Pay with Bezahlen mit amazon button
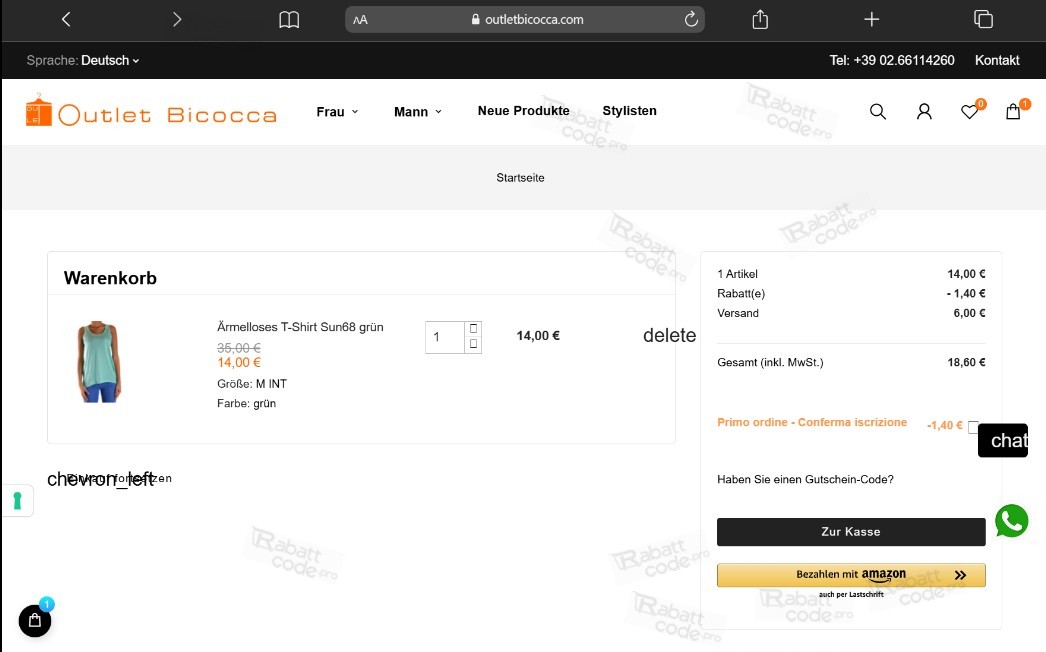 (x=851, y=575)
